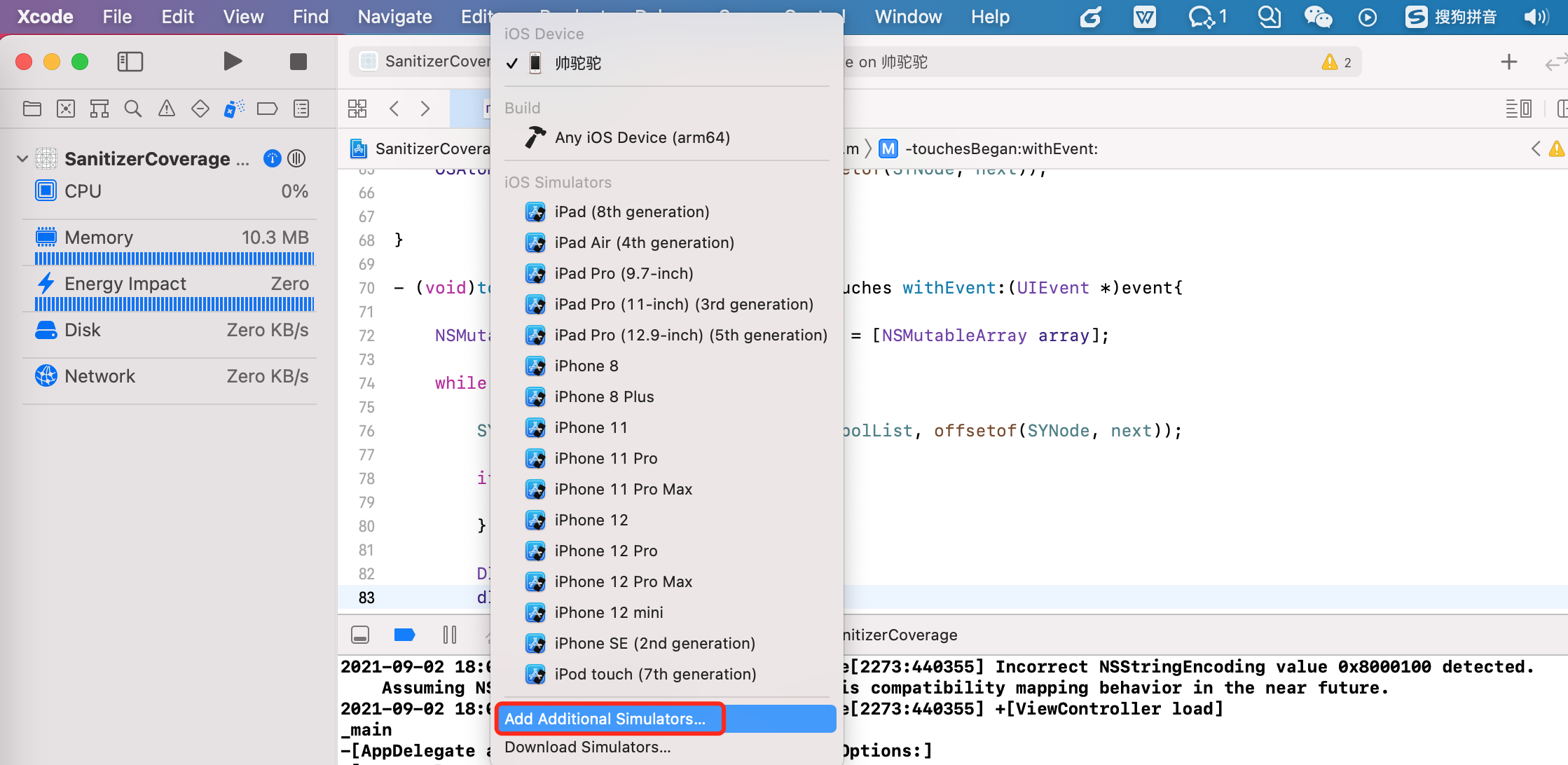The width and height of the screenshot is (1568, 765).
Task: Select iPhone 8 Plus simulator
Action: (x=666, y=397)
